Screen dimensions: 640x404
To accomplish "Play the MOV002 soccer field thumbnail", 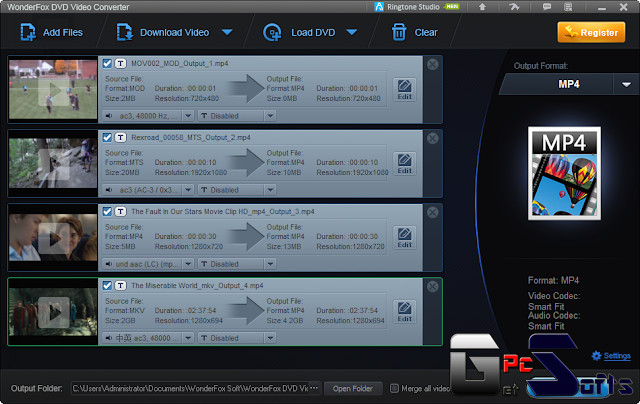I will pos(53,91).
